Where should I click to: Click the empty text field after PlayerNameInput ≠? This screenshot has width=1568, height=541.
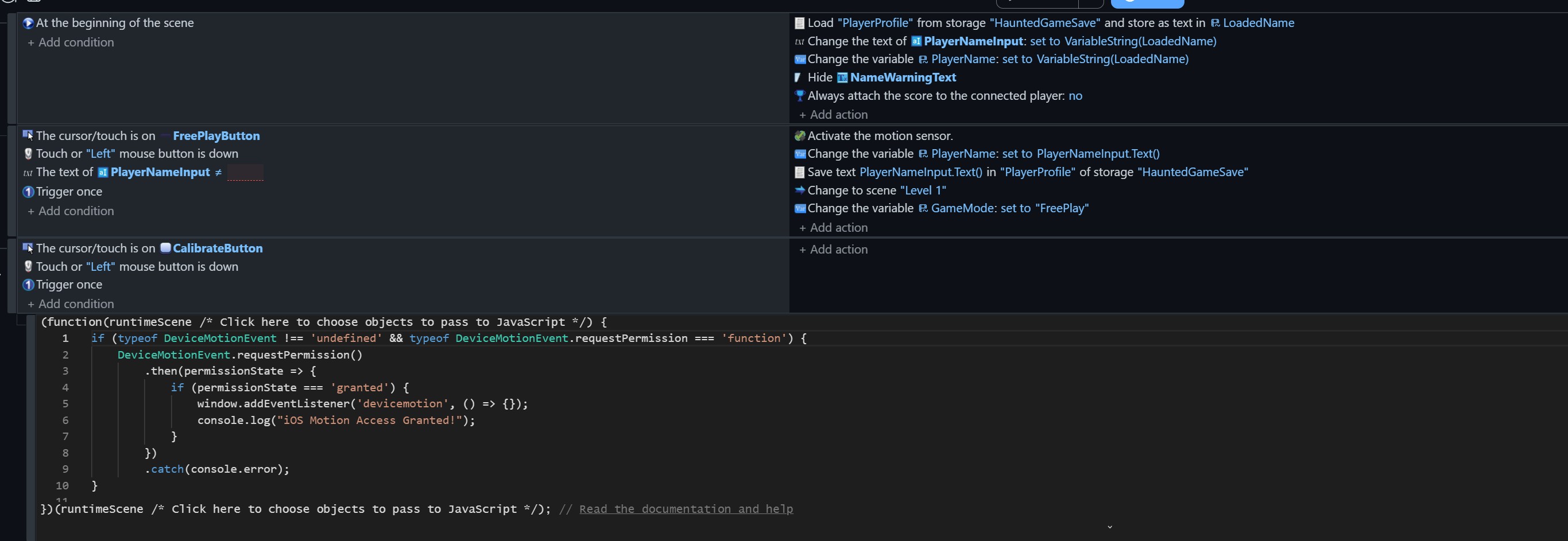click(245, 173)
